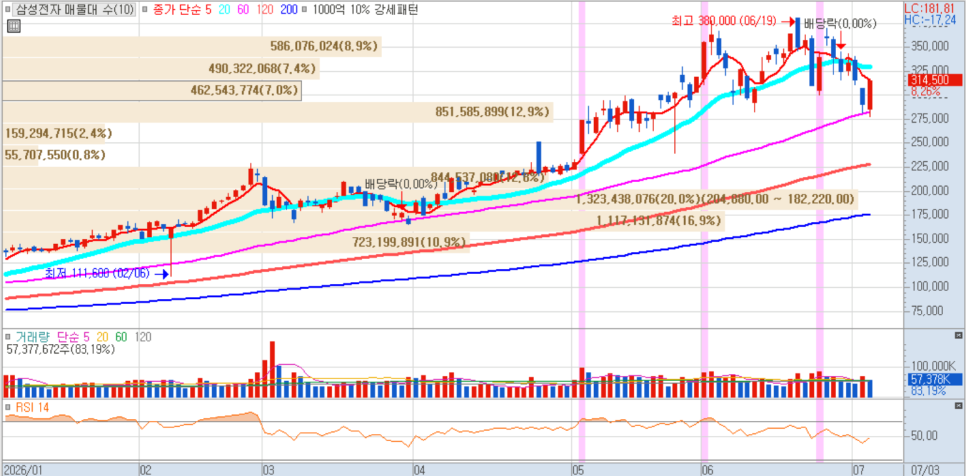The width and height of the screenshot is (966, 476).
Task: Select the gray 120-day volume average value
Action: [142, 337]
